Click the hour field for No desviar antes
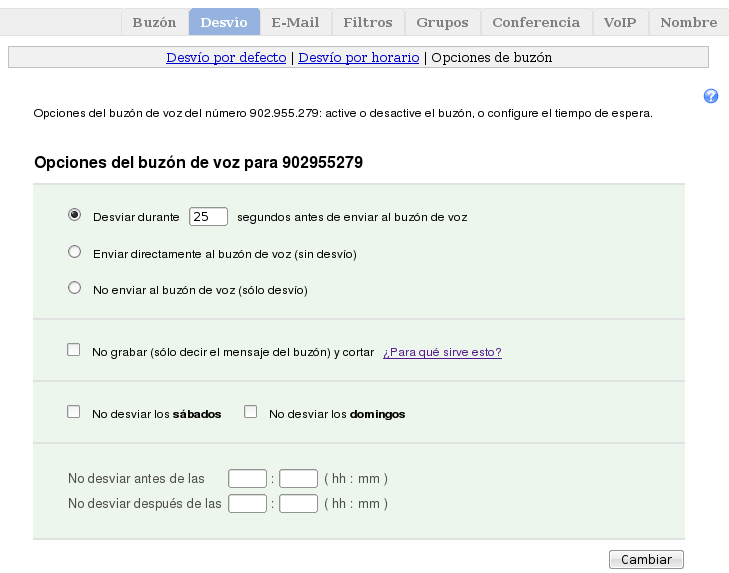 click(x=247, y=478)
